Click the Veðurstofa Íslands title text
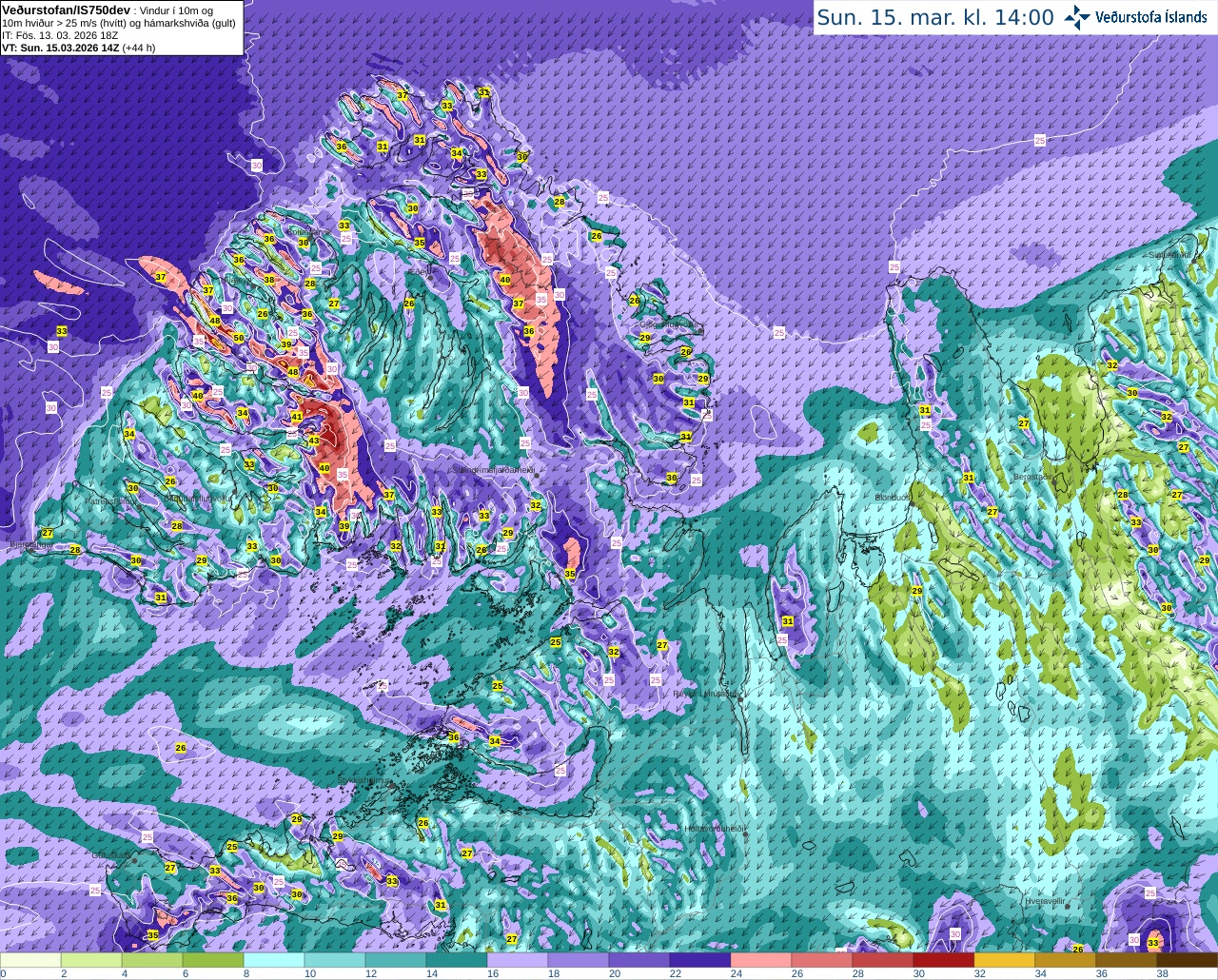 point(1151,17)
